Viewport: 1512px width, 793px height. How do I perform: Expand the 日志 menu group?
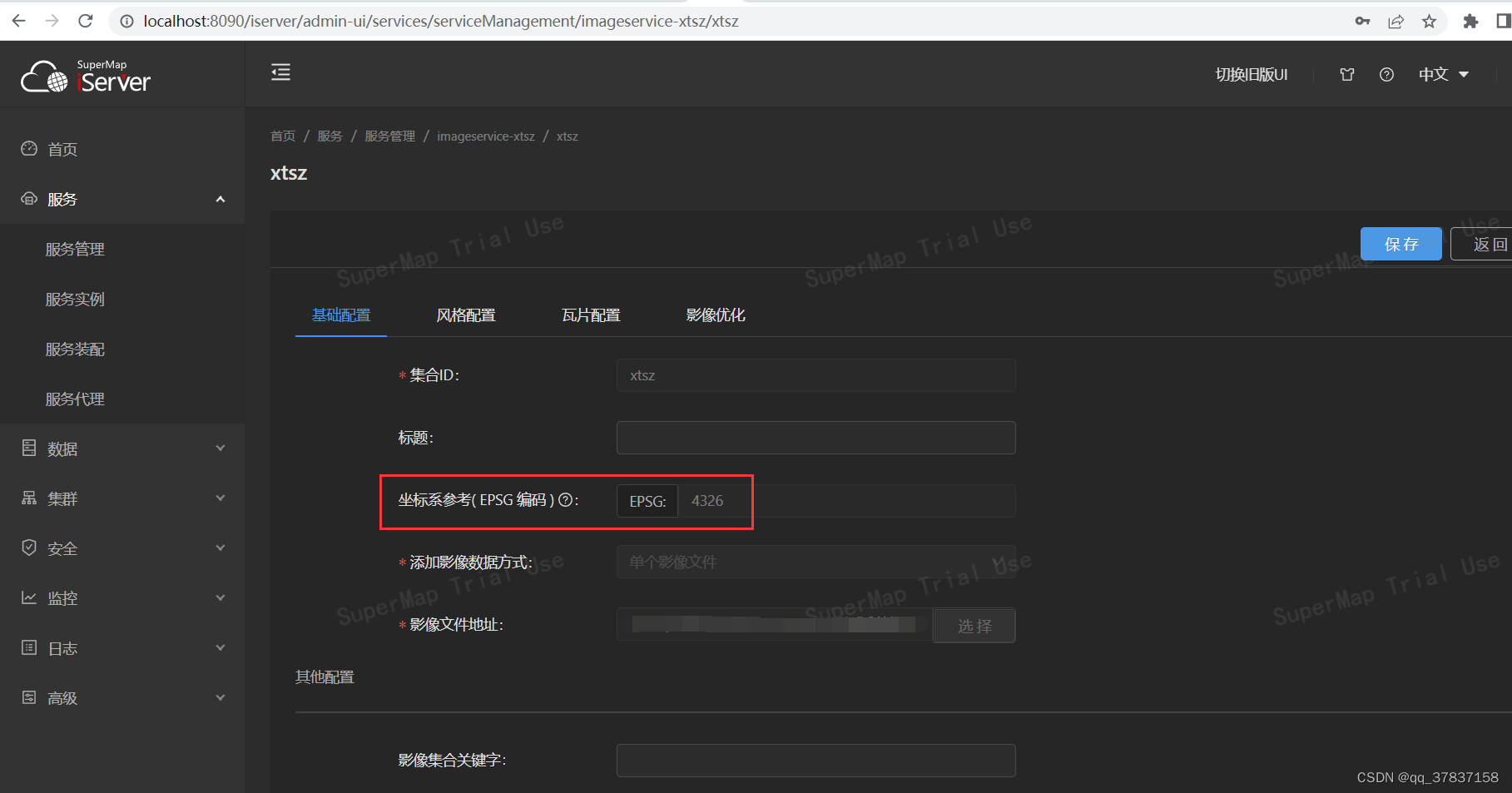click(221, 648)
